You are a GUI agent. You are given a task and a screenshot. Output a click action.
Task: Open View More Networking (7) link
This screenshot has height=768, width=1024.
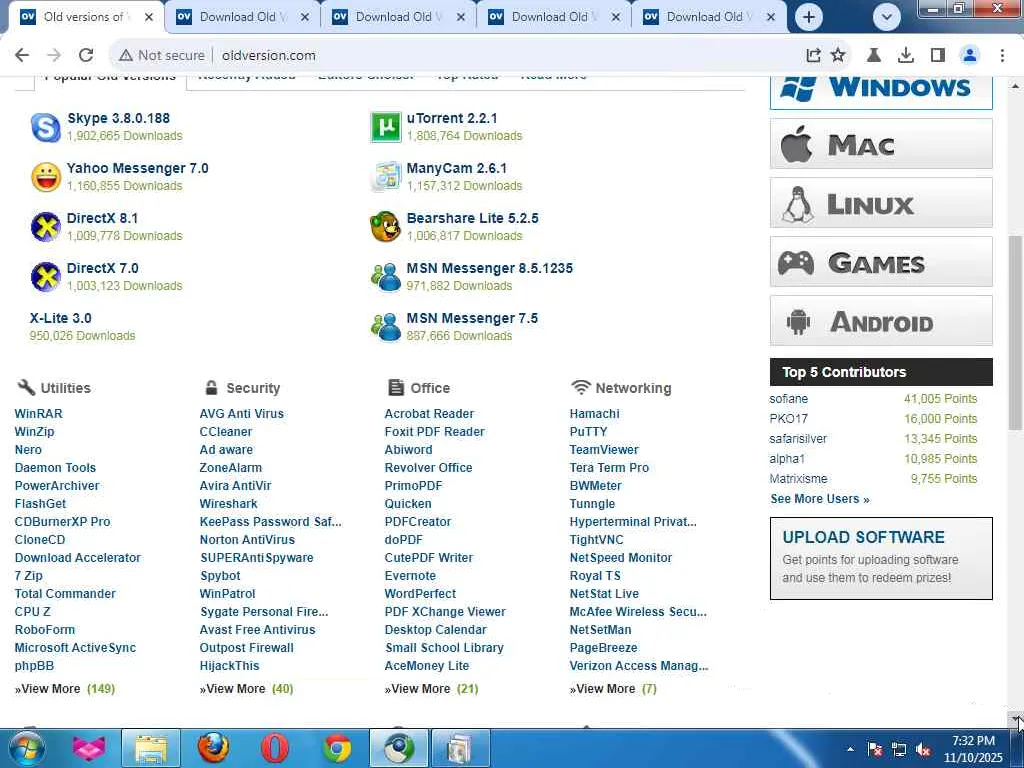point(613,689)
